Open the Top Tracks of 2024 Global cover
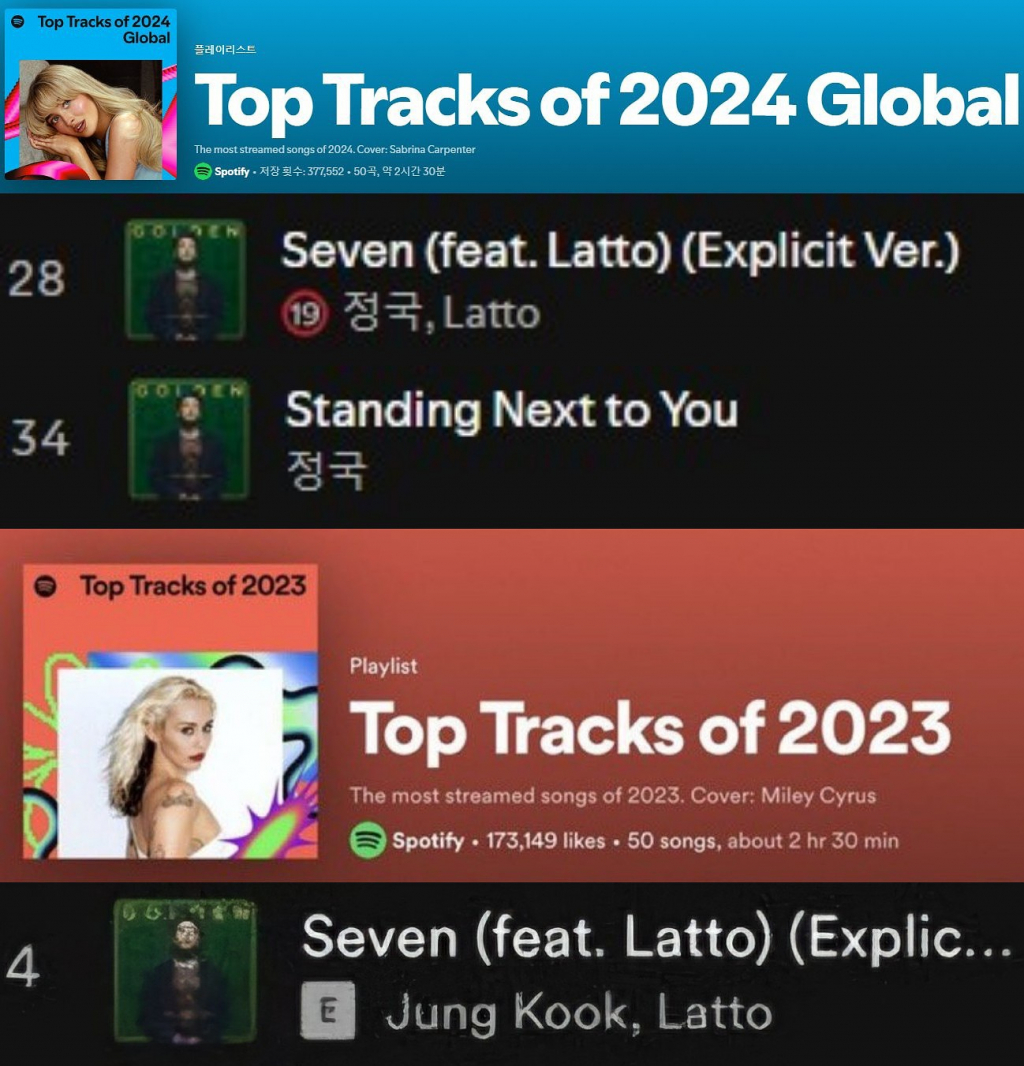 [x=90, y=95]
